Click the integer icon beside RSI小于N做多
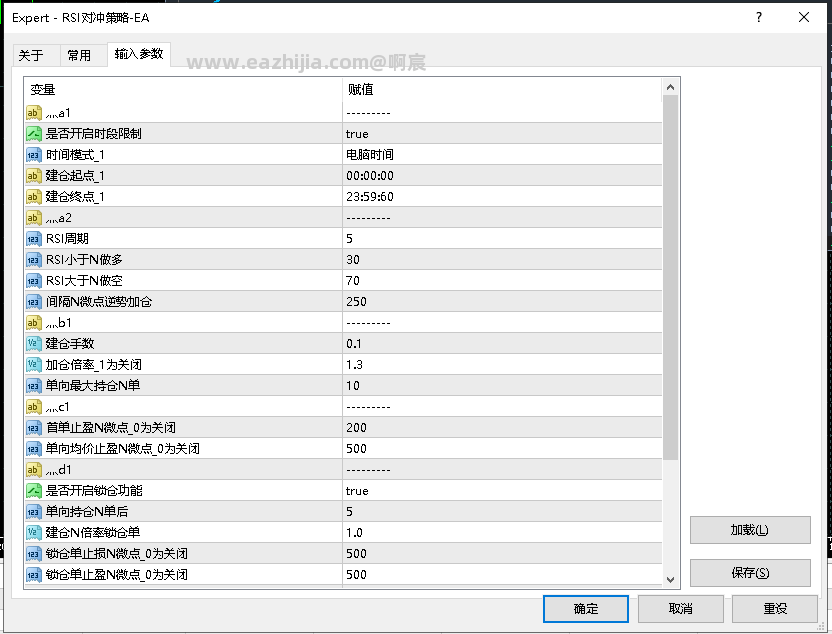This screenshot has width=832, height=634. [x=33, y=259]
